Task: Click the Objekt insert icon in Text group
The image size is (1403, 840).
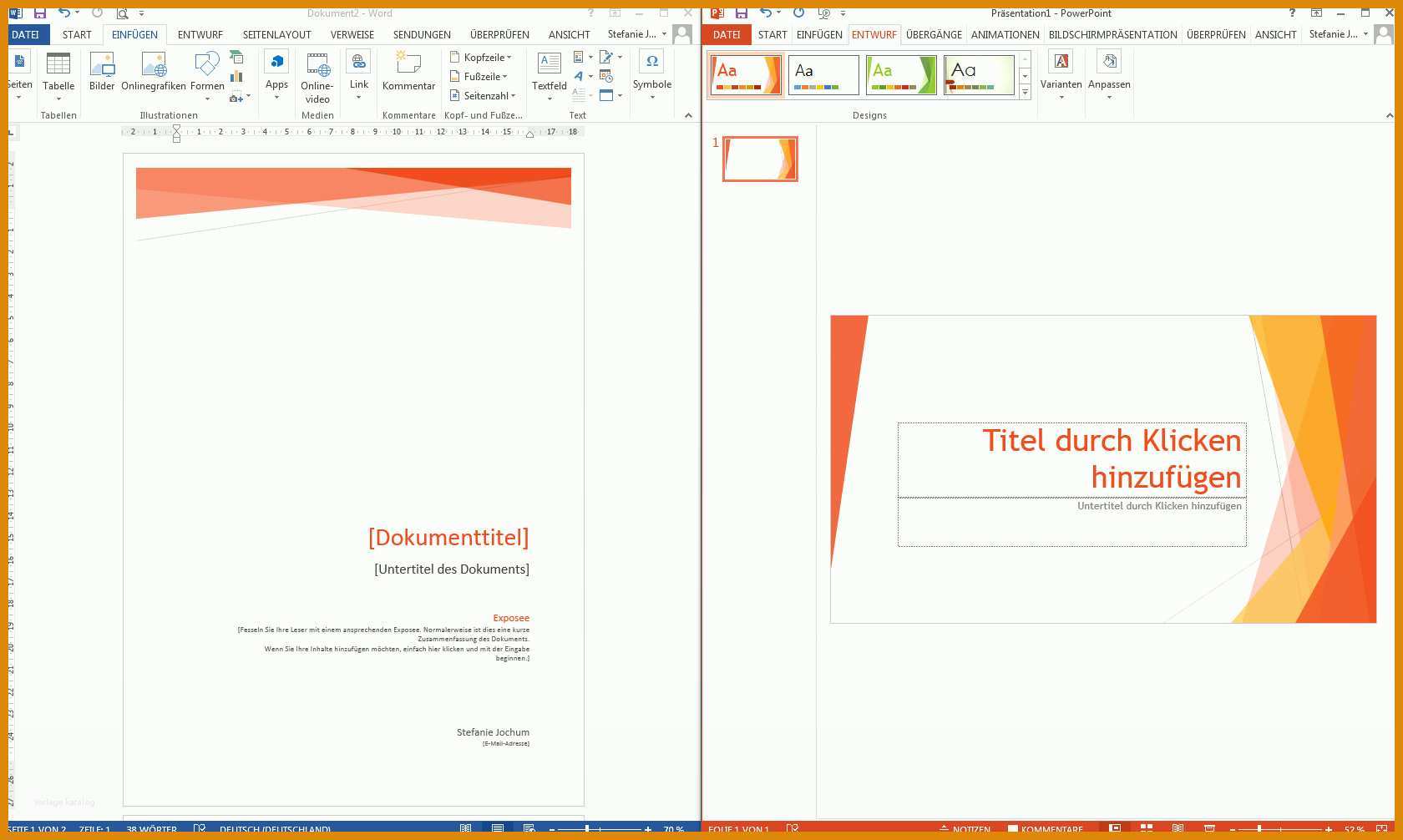Action: pyautogui.click(x=606, y=95)
